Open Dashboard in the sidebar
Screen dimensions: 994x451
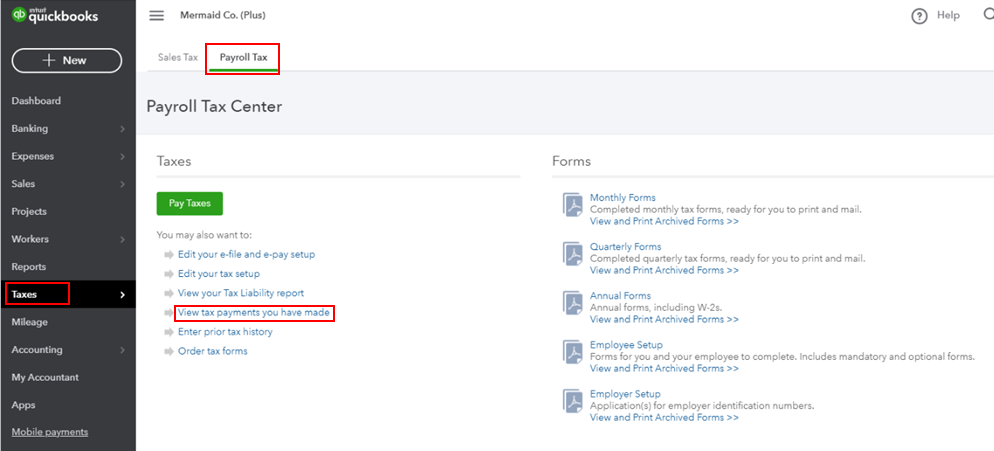[x=36, y=101]
